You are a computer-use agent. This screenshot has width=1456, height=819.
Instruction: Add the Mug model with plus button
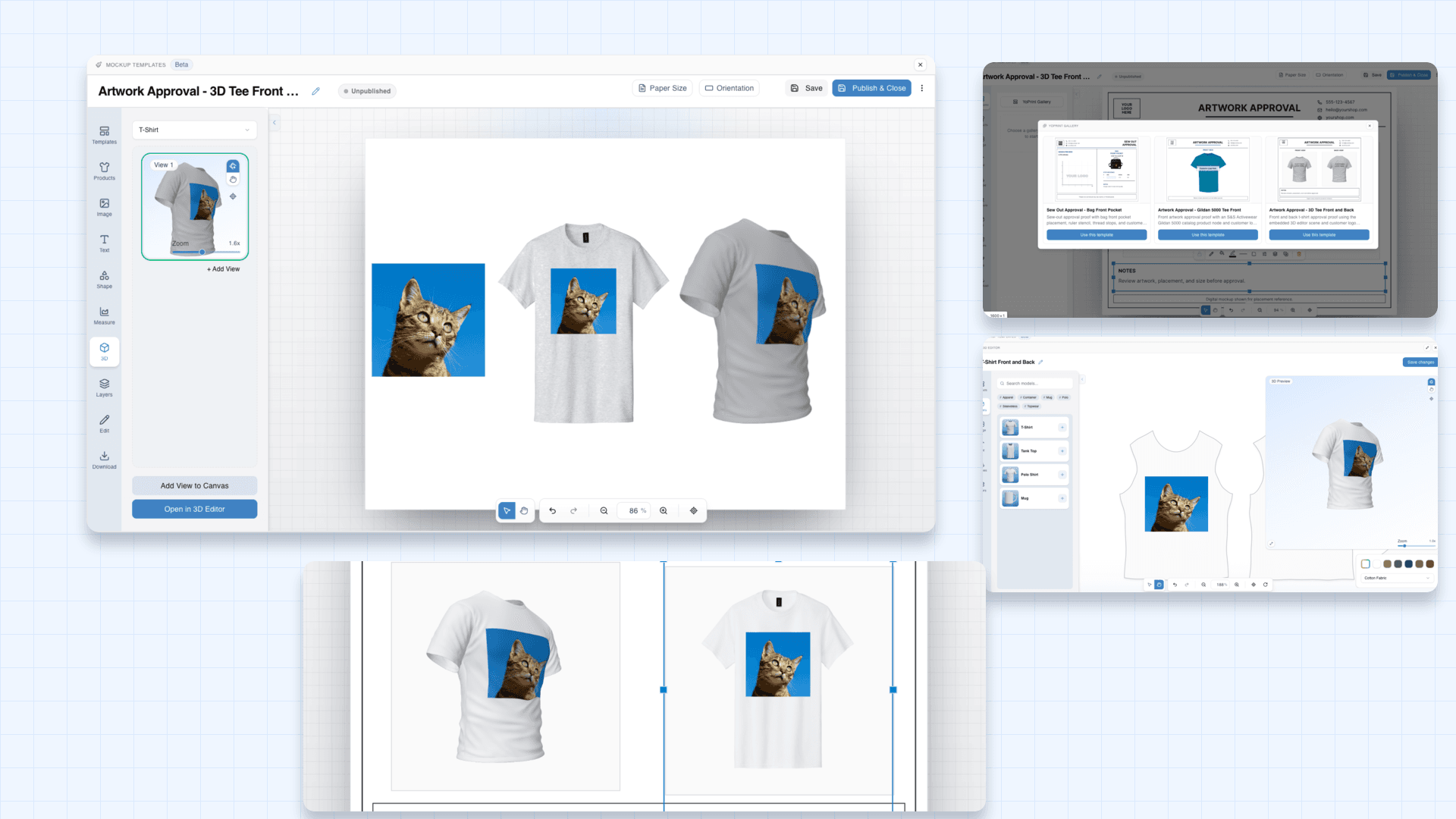click(x=1062, y=499)
